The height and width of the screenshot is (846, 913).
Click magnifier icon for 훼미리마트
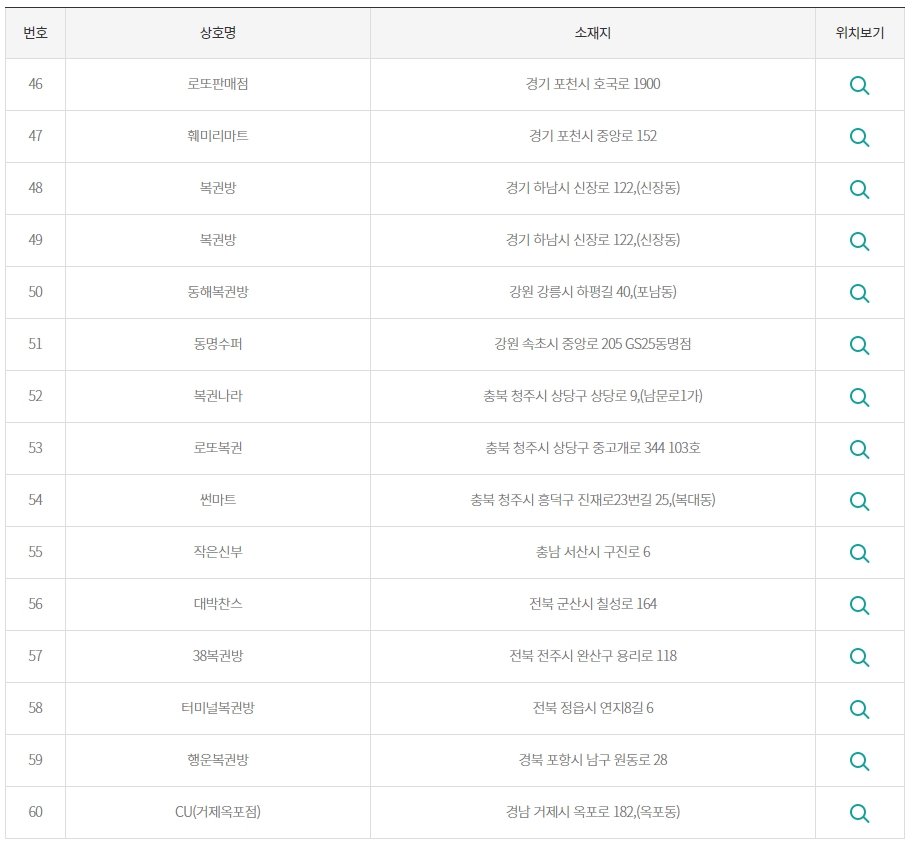859,137
